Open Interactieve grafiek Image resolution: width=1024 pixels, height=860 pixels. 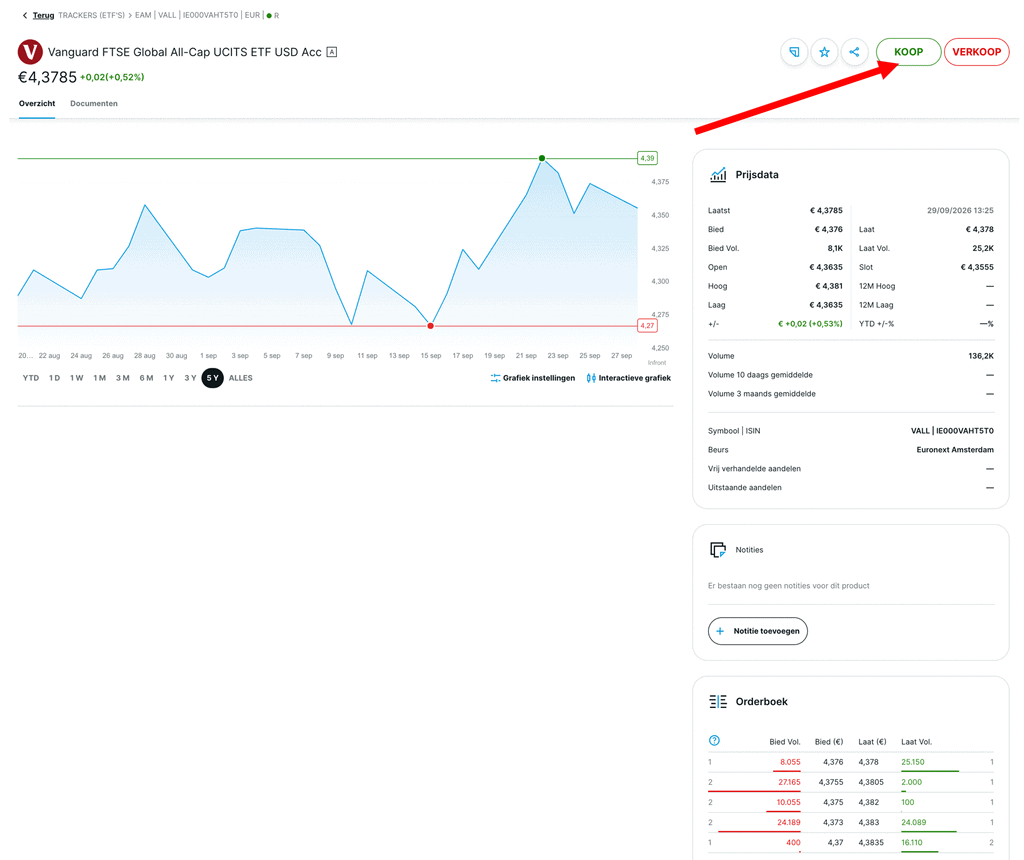tap(628, 378)
